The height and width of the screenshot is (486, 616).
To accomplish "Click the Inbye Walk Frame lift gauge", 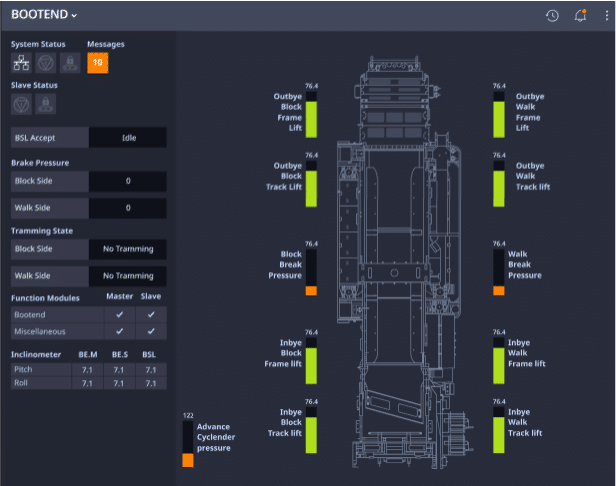I will [499, 361].
